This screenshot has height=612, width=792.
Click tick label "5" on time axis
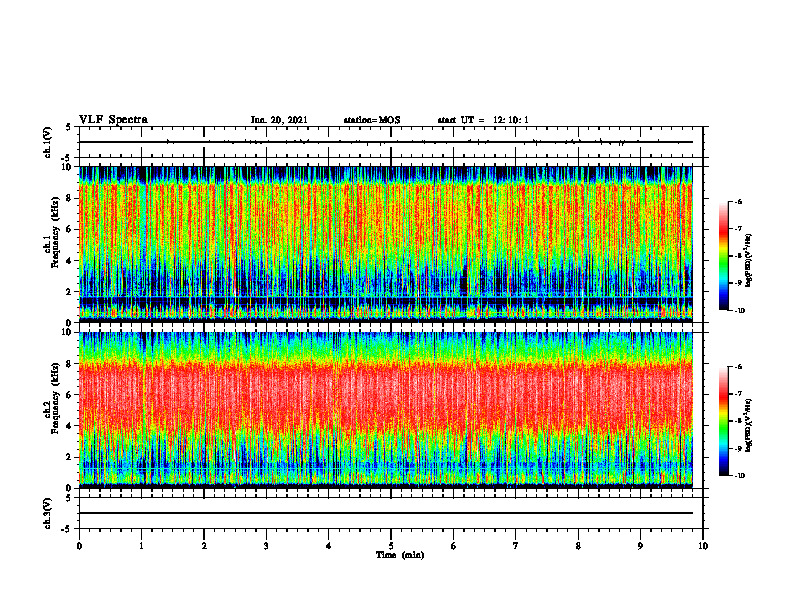click(391, 546)
